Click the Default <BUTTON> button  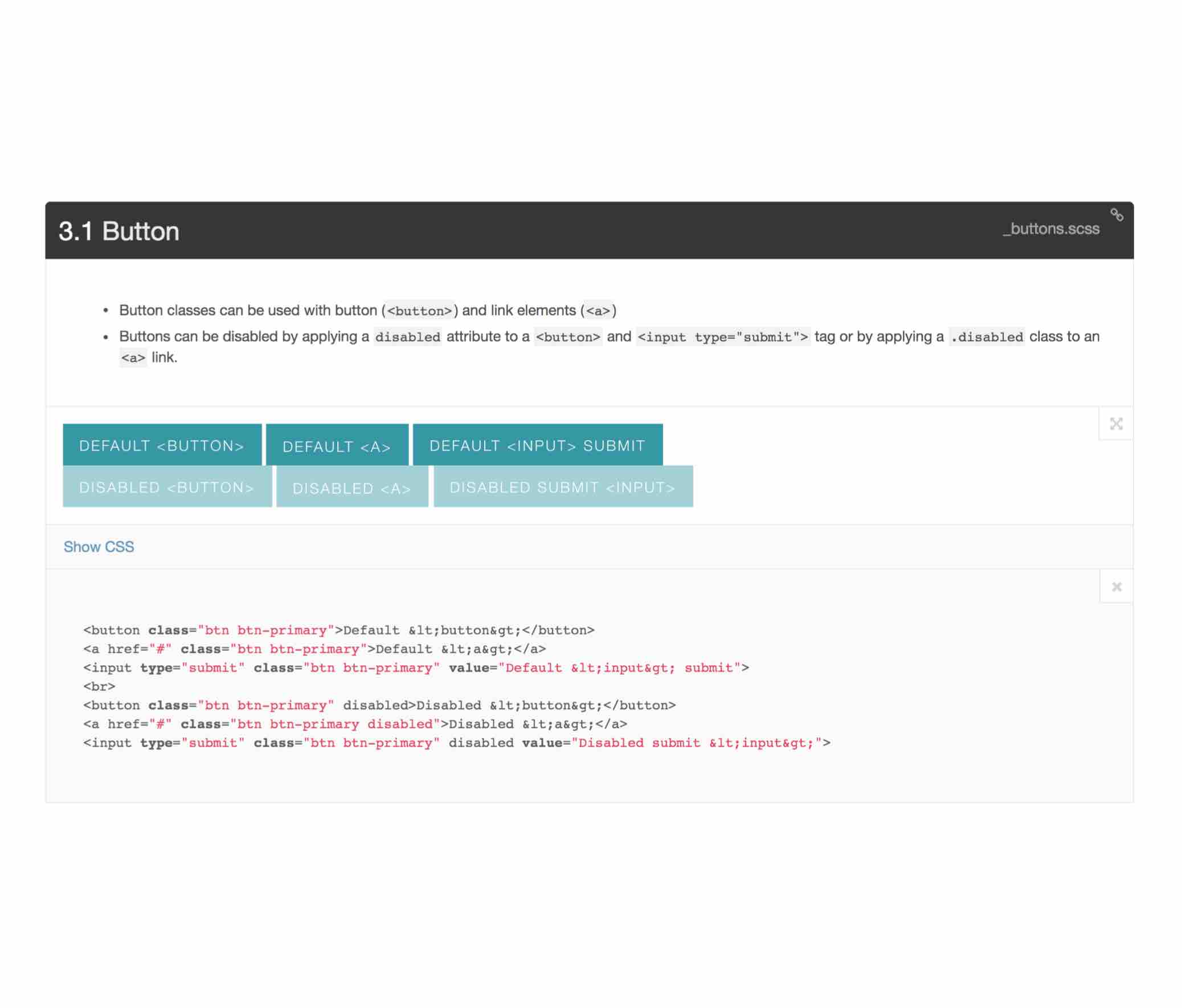162,445
